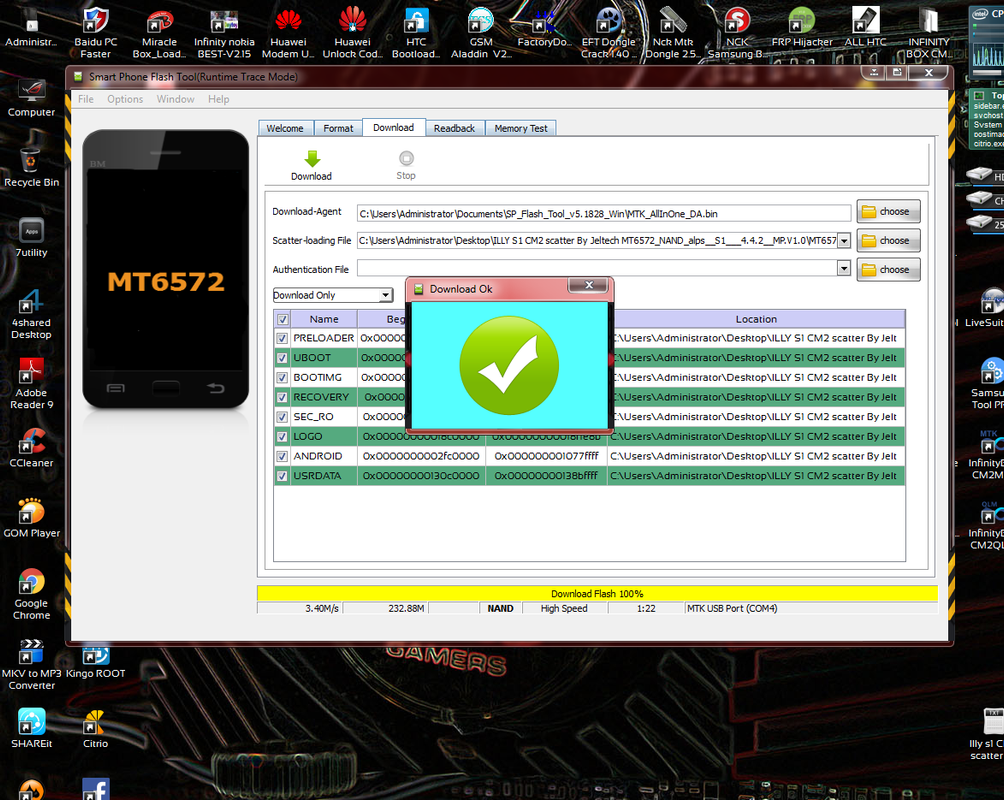Open Huawei Modem Unlocker desktop icon
Image resolution: width=1004 pixels, height=800 pixels.
(x=288, y=32)
